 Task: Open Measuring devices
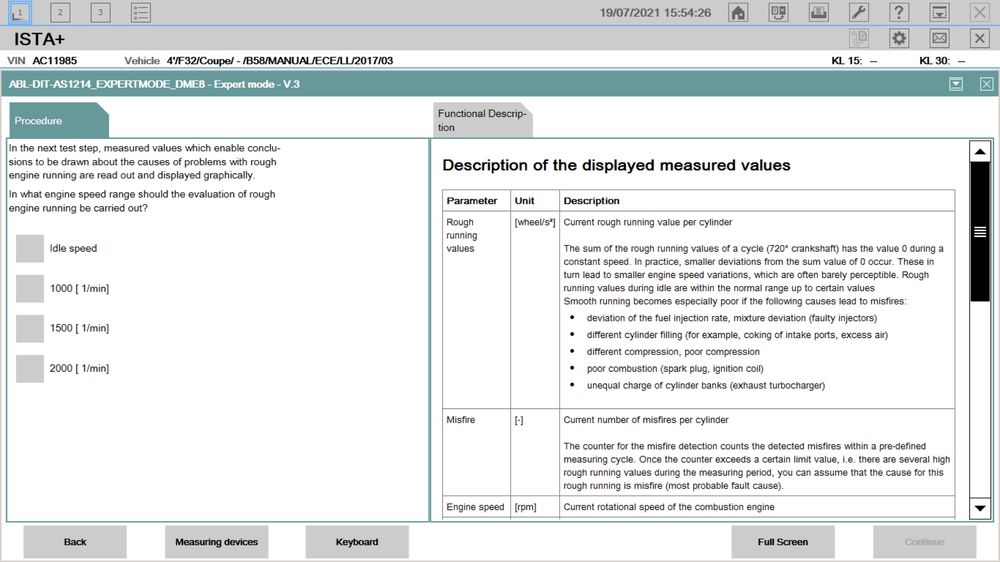tap(216, 542)
